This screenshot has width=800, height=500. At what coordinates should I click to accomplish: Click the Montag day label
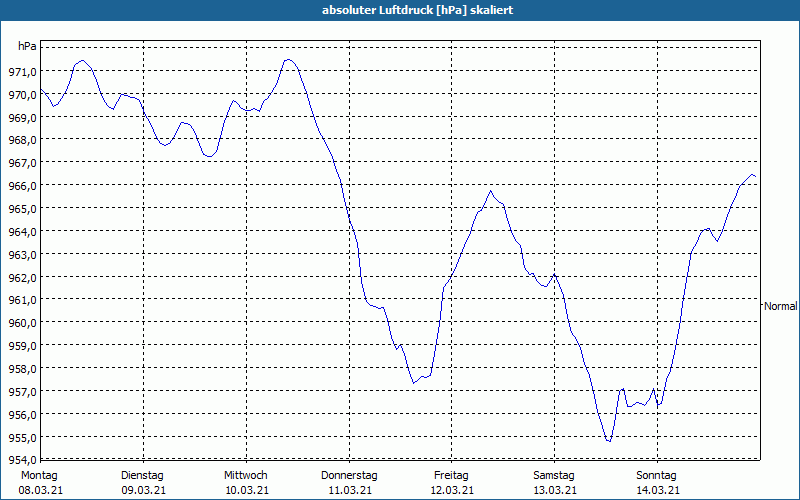[x=39, y=476]
